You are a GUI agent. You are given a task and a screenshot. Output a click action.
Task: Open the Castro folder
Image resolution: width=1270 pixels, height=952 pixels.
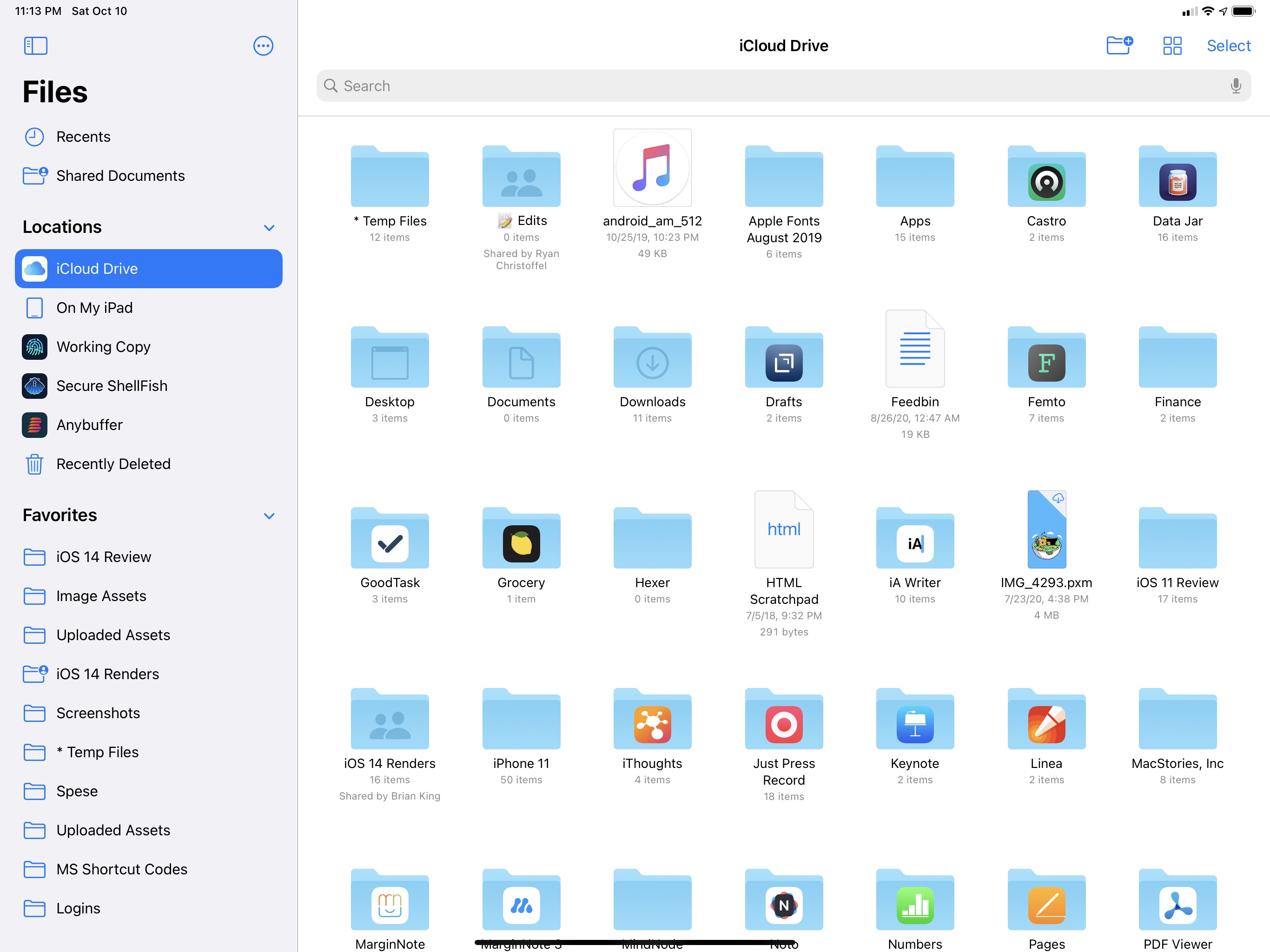(1046, 177)
